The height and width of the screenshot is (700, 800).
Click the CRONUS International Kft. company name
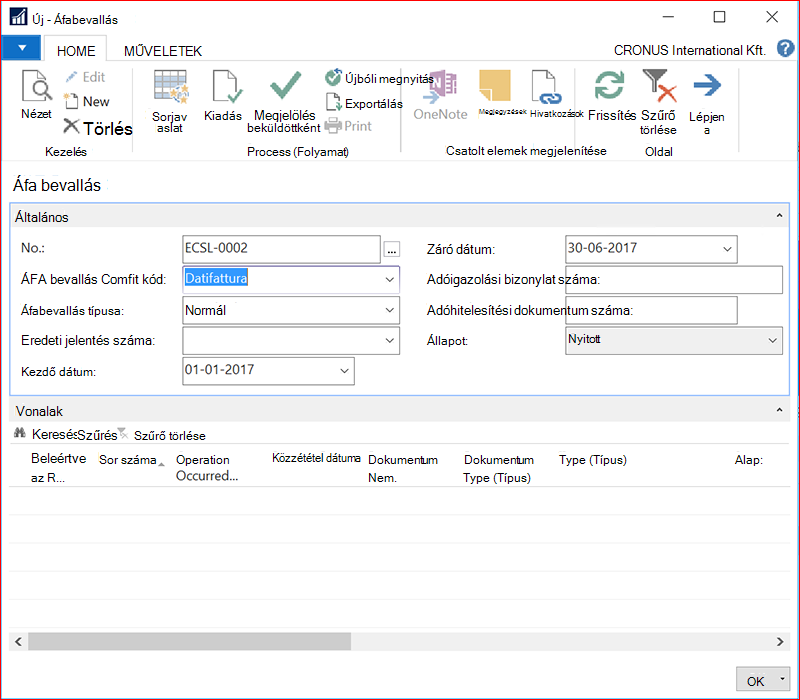pos(689,50)
